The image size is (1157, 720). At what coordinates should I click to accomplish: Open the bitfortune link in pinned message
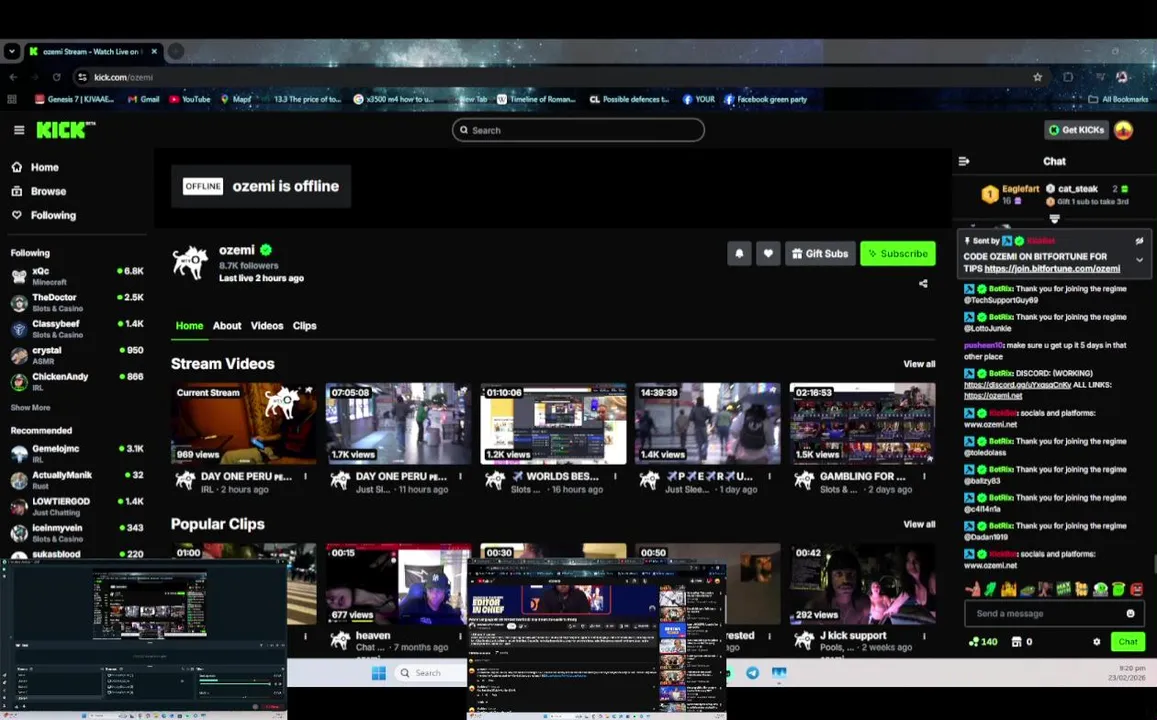(x=1052, y=269)
